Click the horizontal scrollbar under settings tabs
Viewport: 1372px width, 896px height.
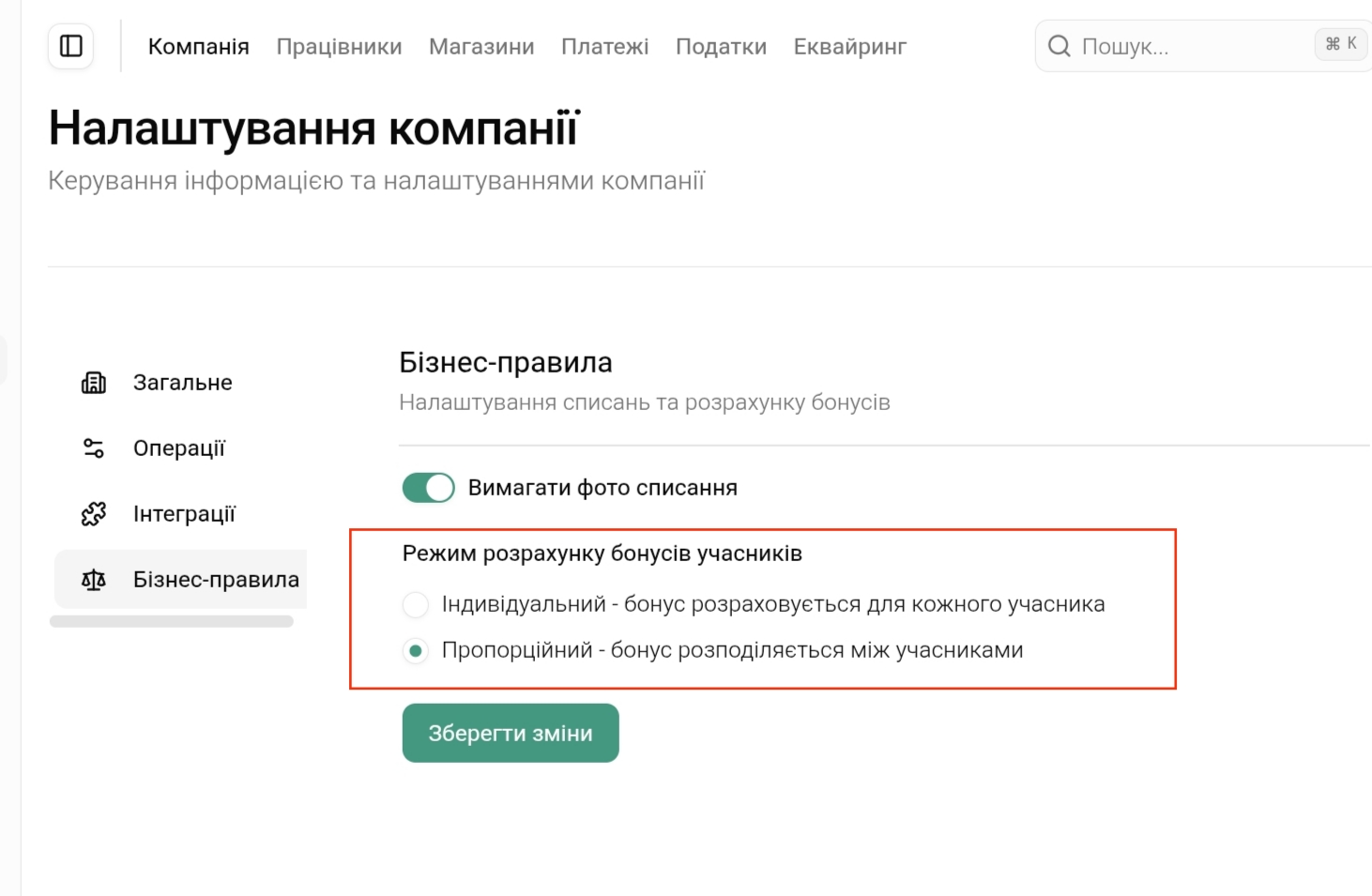(x=172, y=621)
